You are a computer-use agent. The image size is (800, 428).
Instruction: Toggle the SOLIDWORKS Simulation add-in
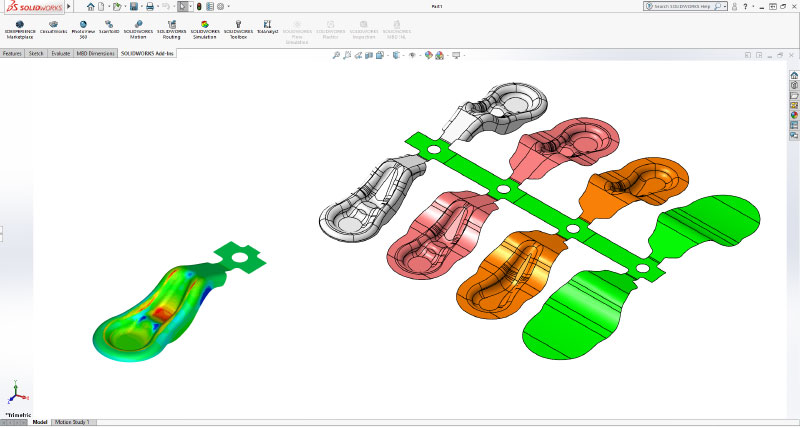pos(205,30)
